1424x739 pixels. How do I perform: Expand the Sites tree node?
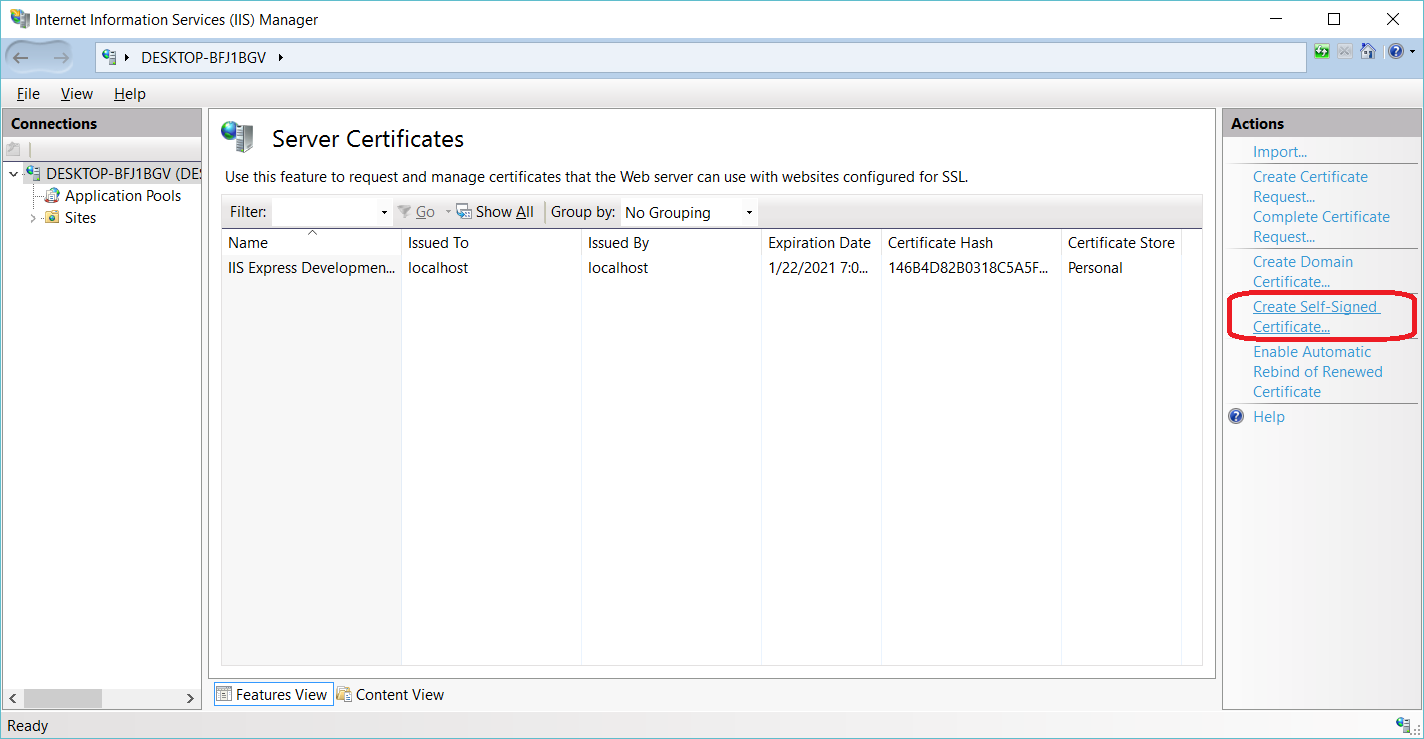33,218
